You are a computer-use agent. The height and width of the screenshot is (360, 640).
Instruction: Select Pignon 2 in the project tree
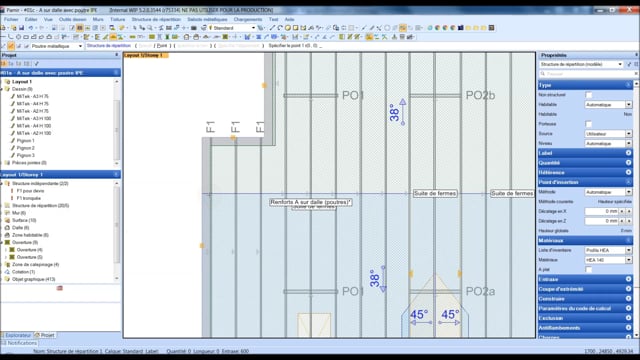pos(25,148)
